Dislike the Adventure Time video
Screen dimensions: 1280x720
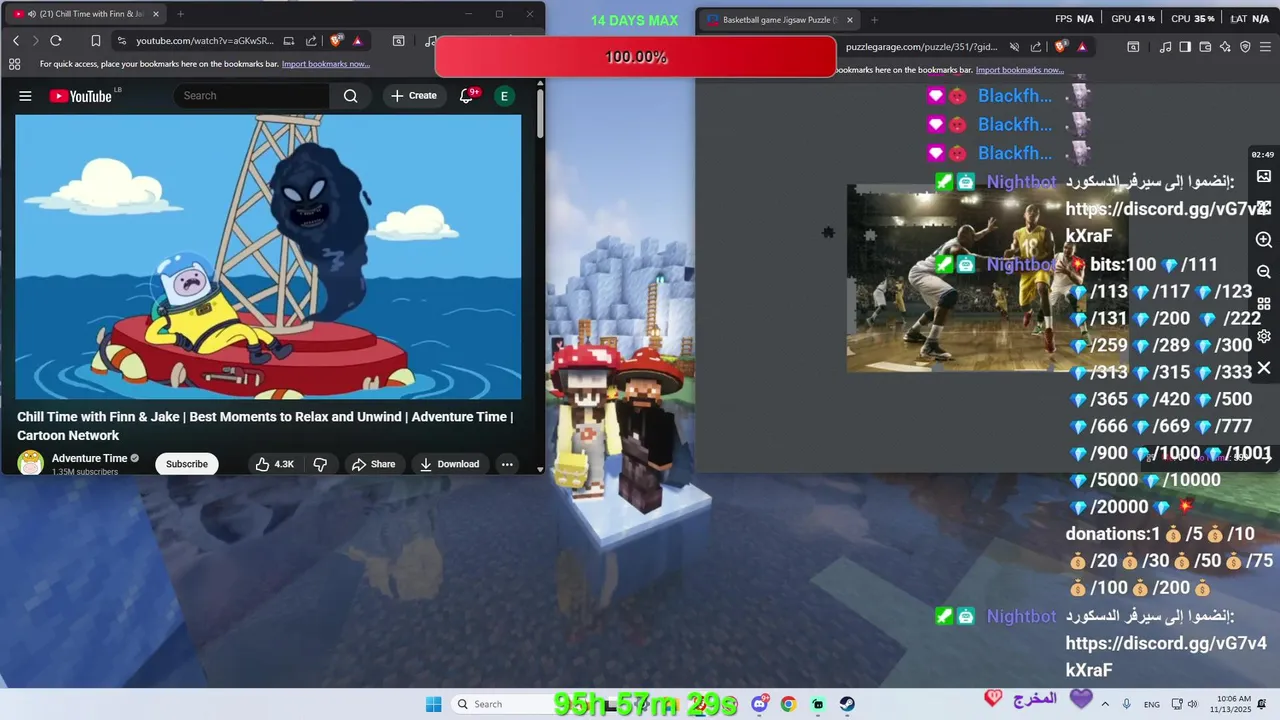coord(320,464)
